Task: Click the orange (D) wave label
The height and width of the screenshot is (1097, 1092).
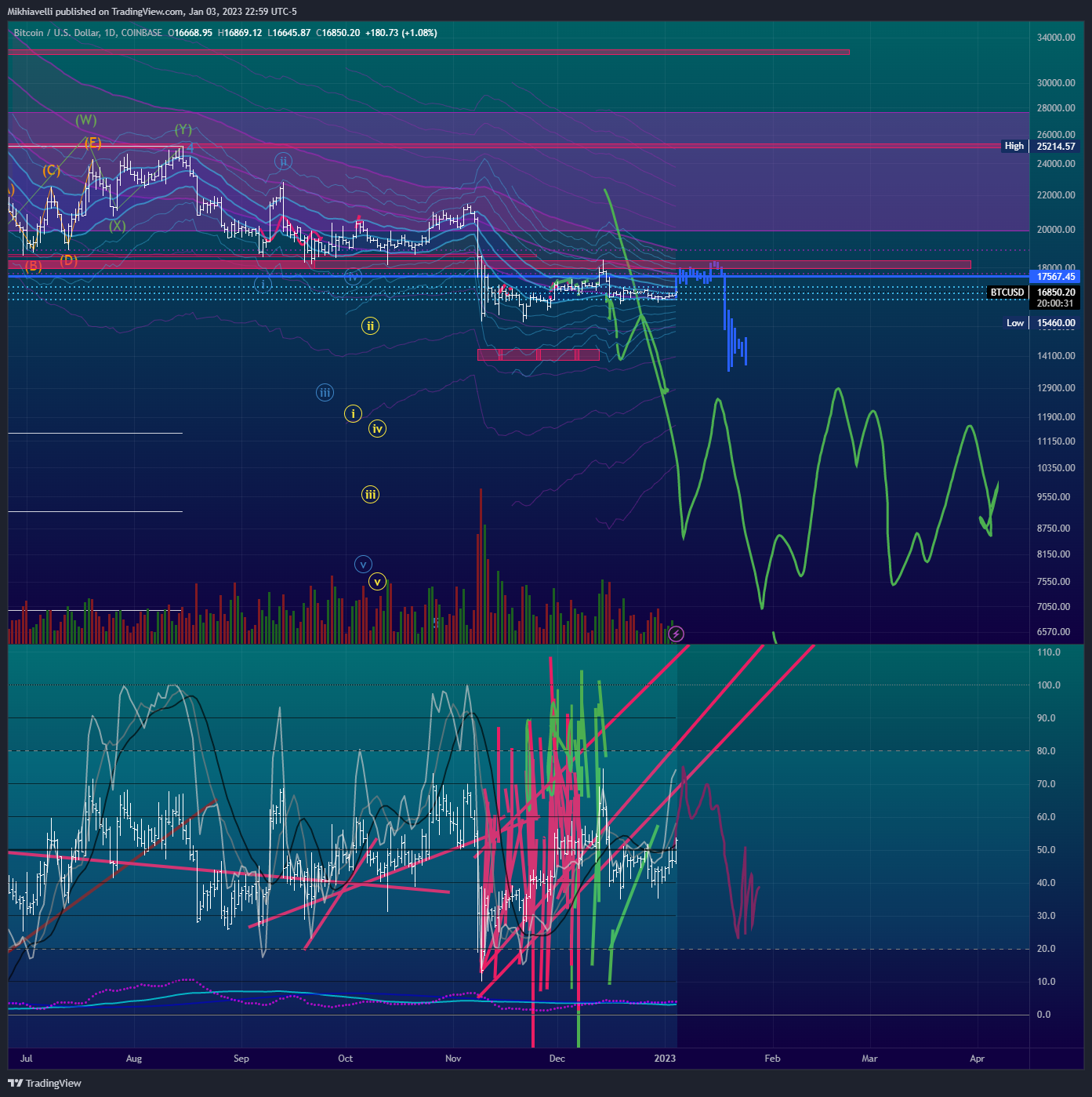Action: click(69, 260)
